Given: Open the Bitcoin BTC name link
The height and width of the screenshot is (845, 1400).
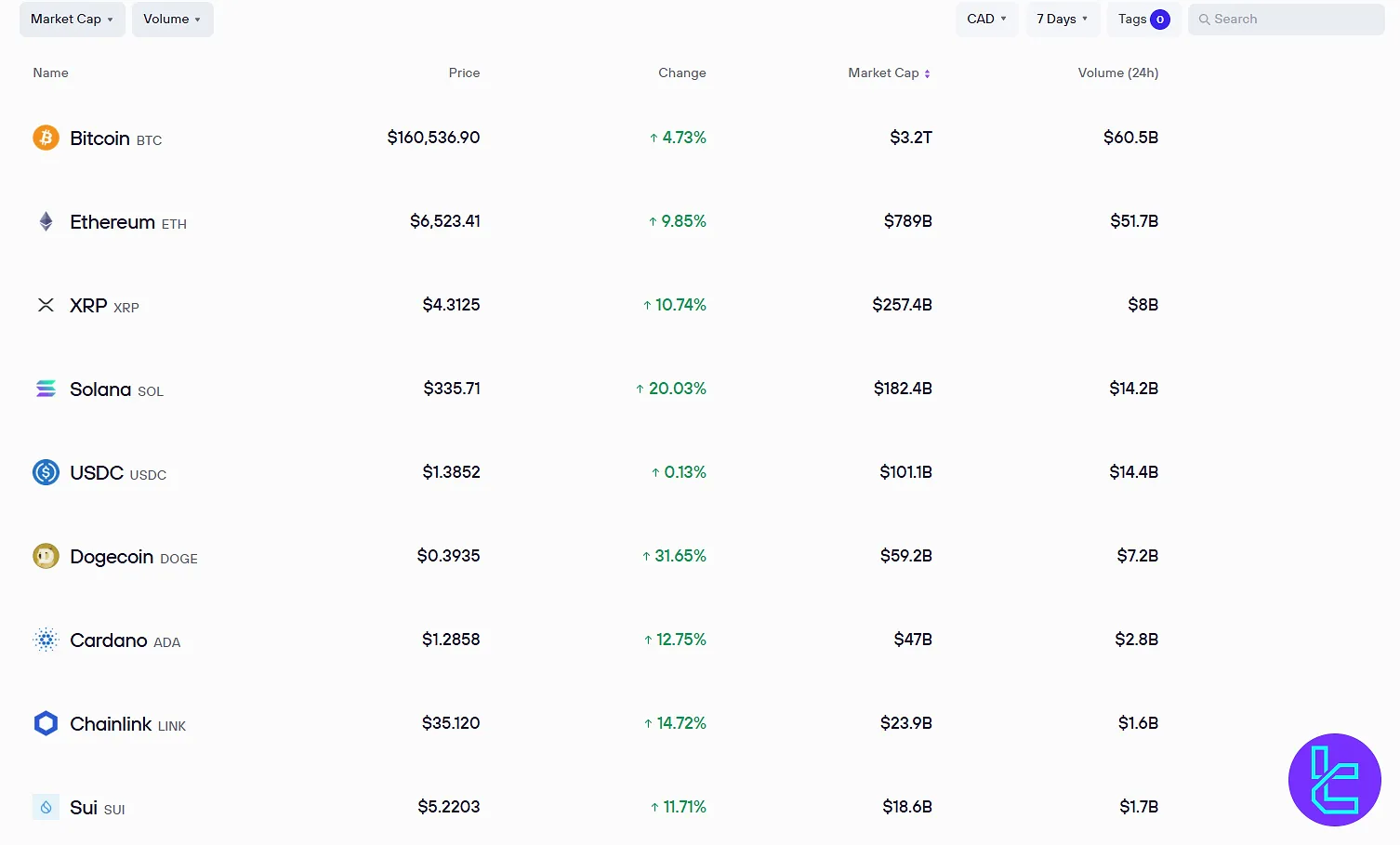Looking at the screenshot, I should point(116,139).
